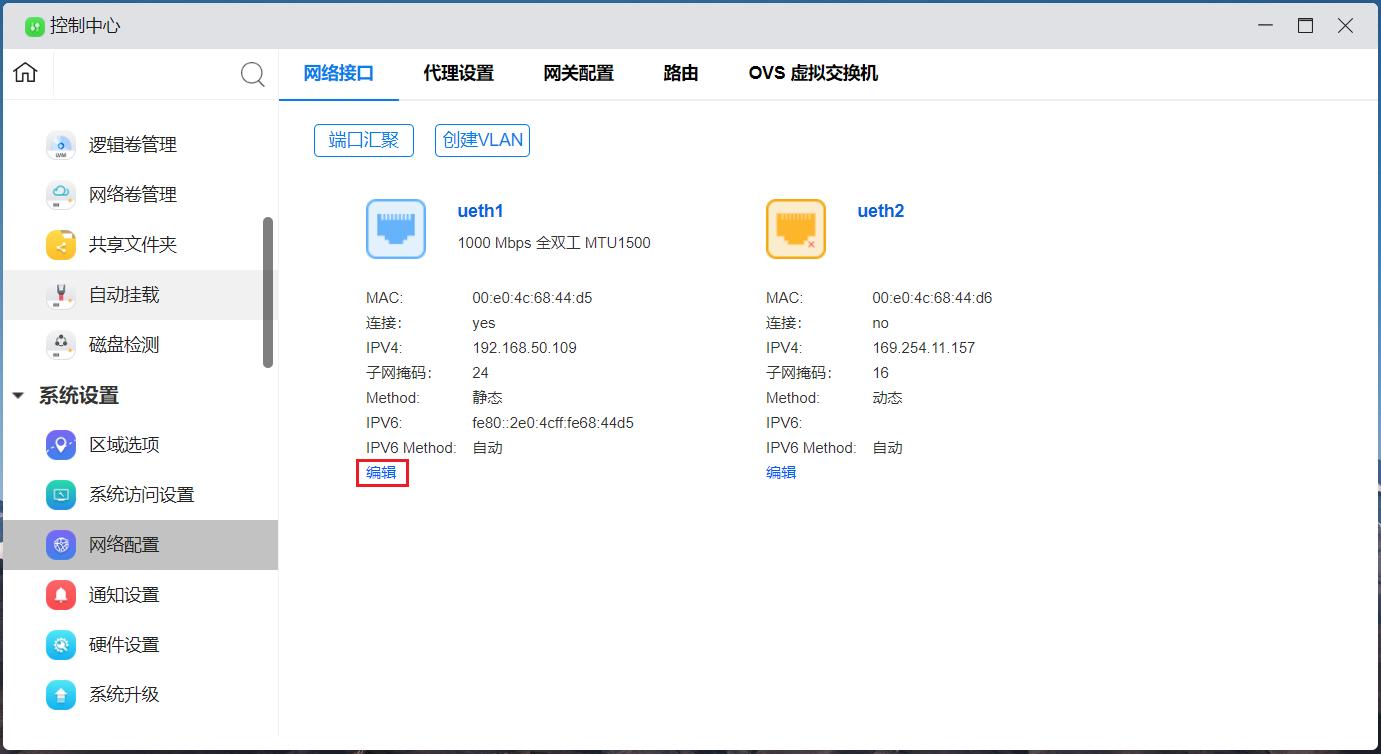Click 编辑 link under ueth2
This screenshot has height=754, width=1381.
781,473
